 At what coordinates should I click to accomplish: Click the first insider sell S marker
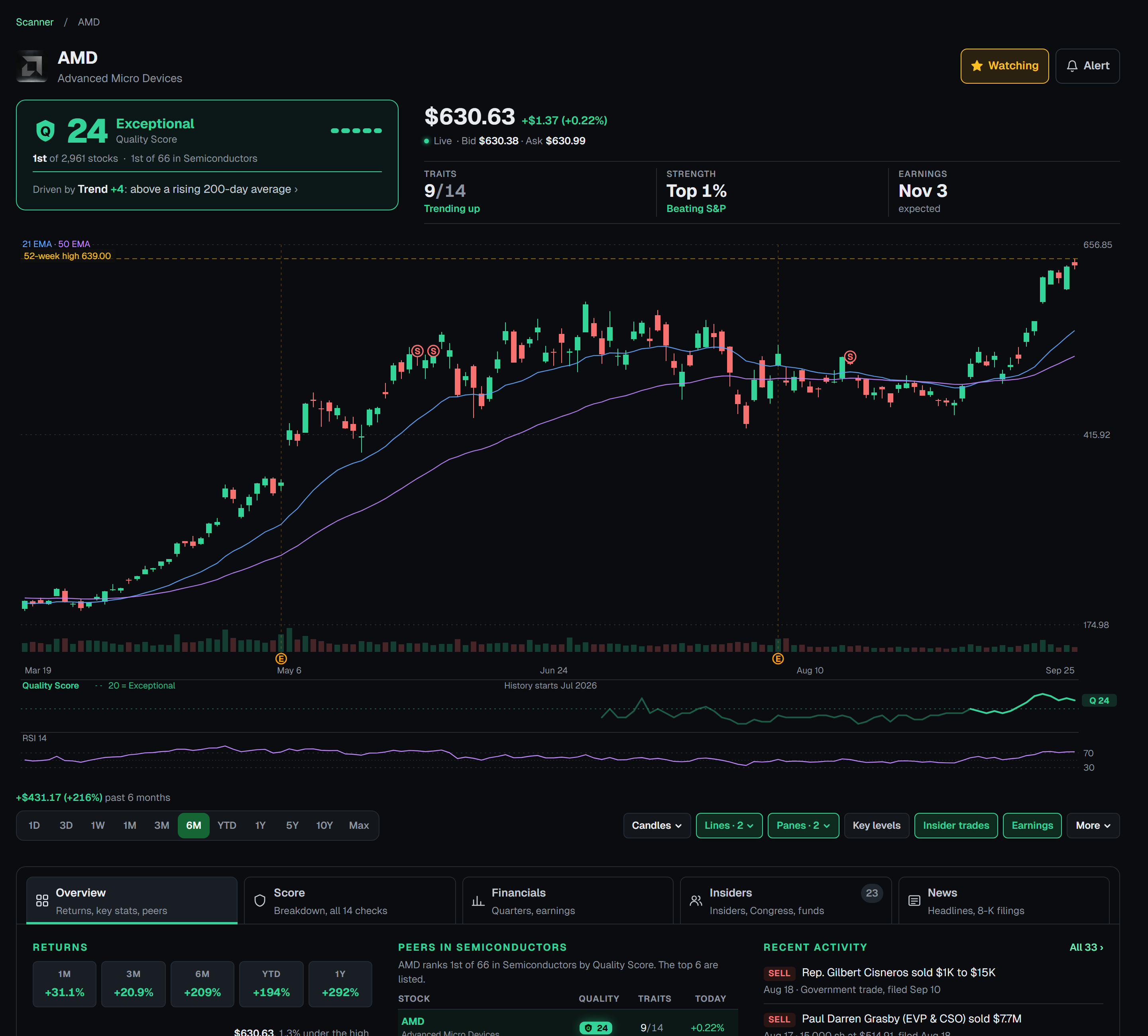tap(417, 351)
